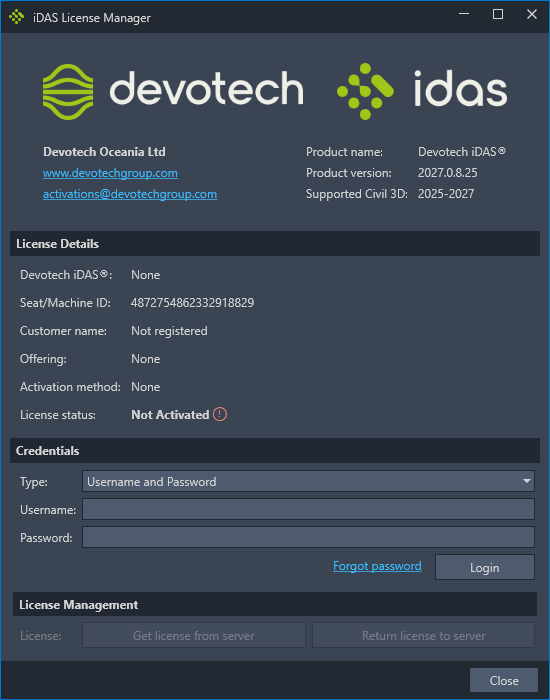Click the Devotech wave logo
The height and width of the screenshot is (700, 550).
pyautogui.click(x=68, y=92)
